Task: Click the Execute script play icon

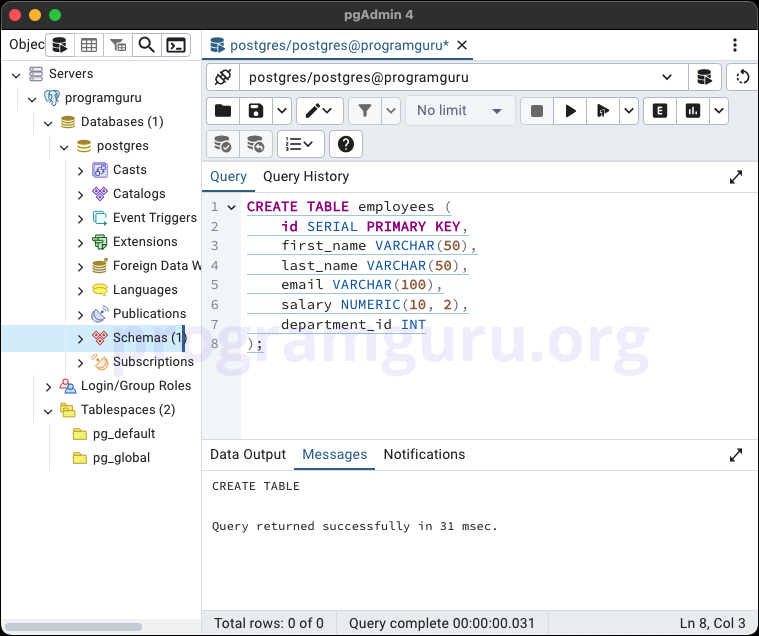Action: tap(603, 111)
